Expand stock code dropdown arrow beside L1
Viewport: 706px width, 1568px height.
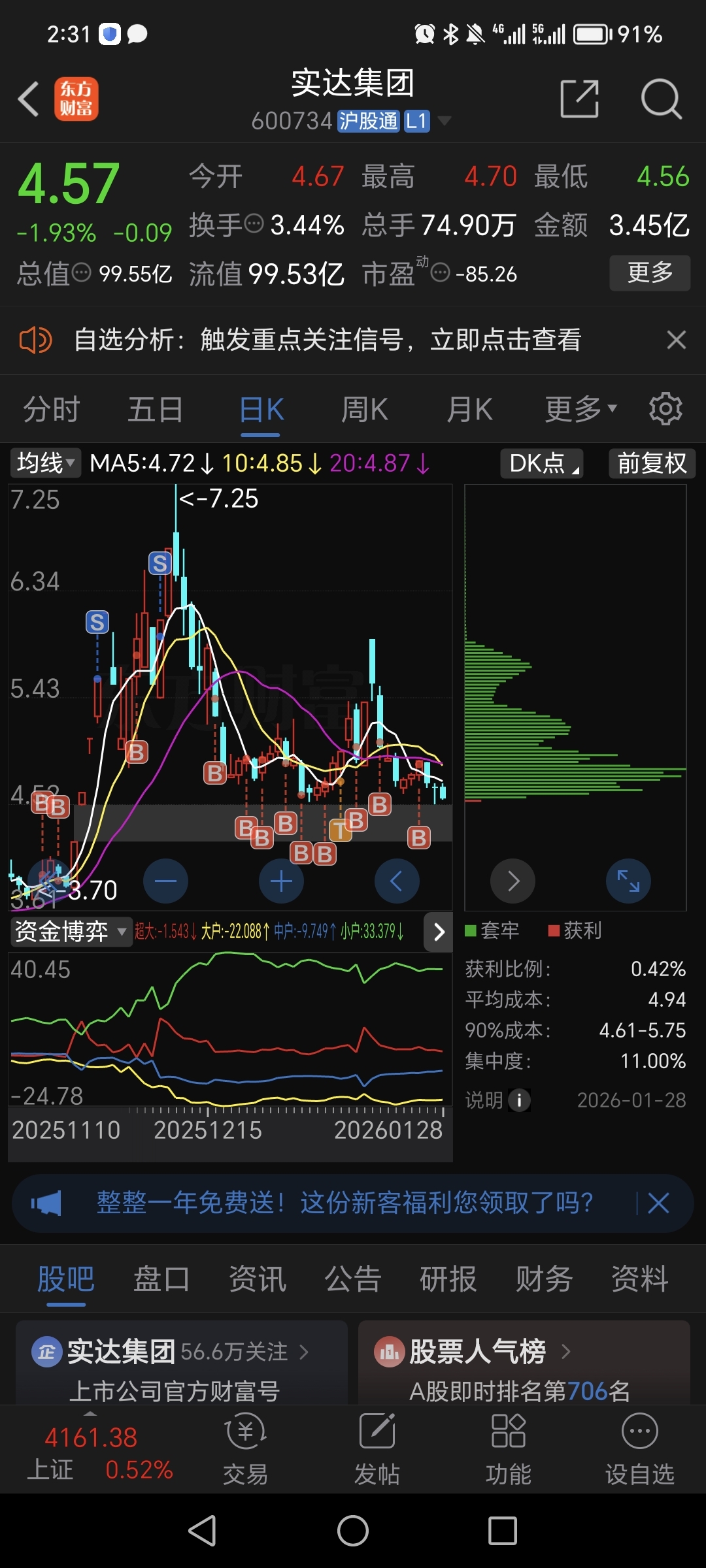[x=445, y=120]
